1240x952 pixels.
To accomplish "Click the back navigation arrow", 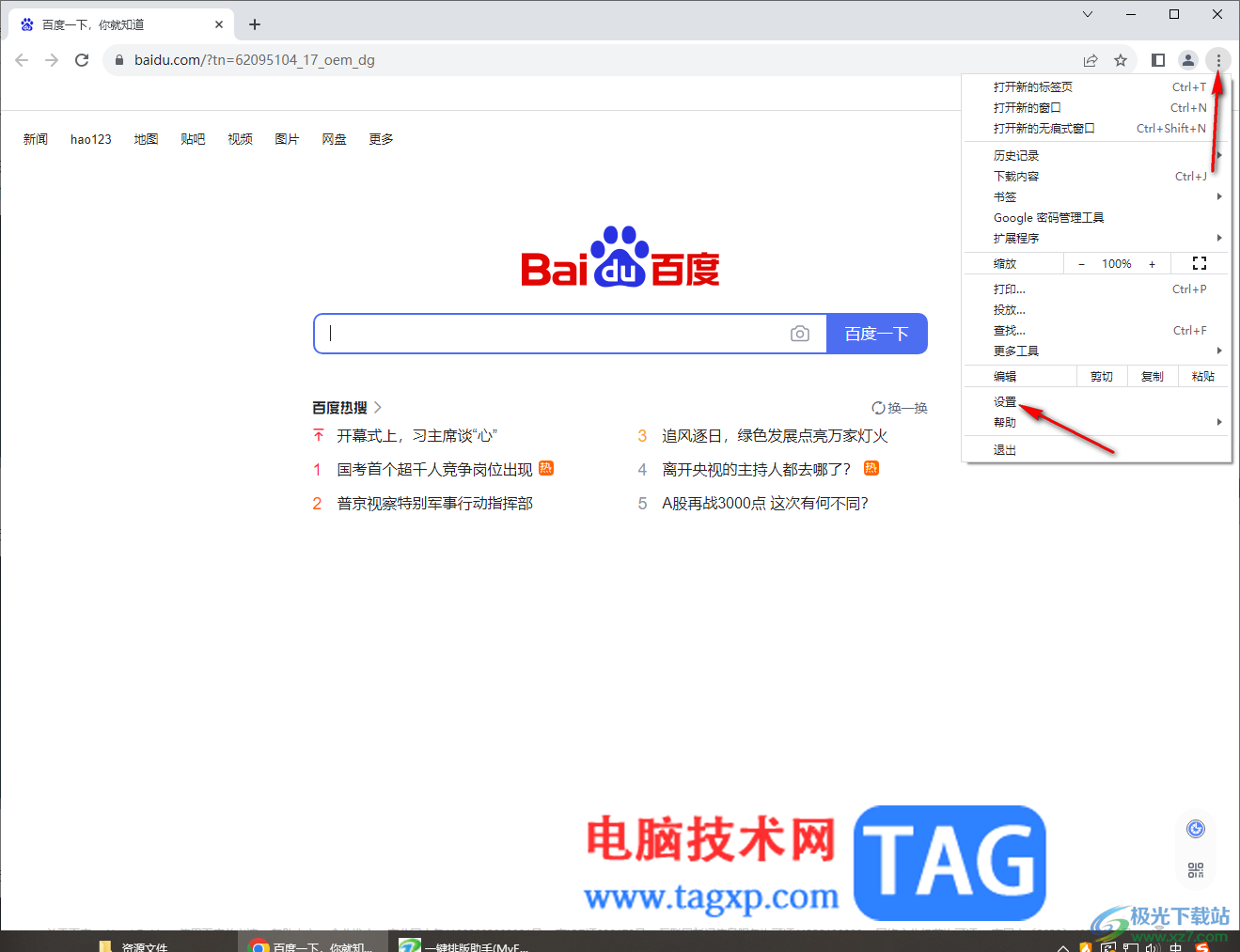I will pyautogui.click(x=22, y=59).
